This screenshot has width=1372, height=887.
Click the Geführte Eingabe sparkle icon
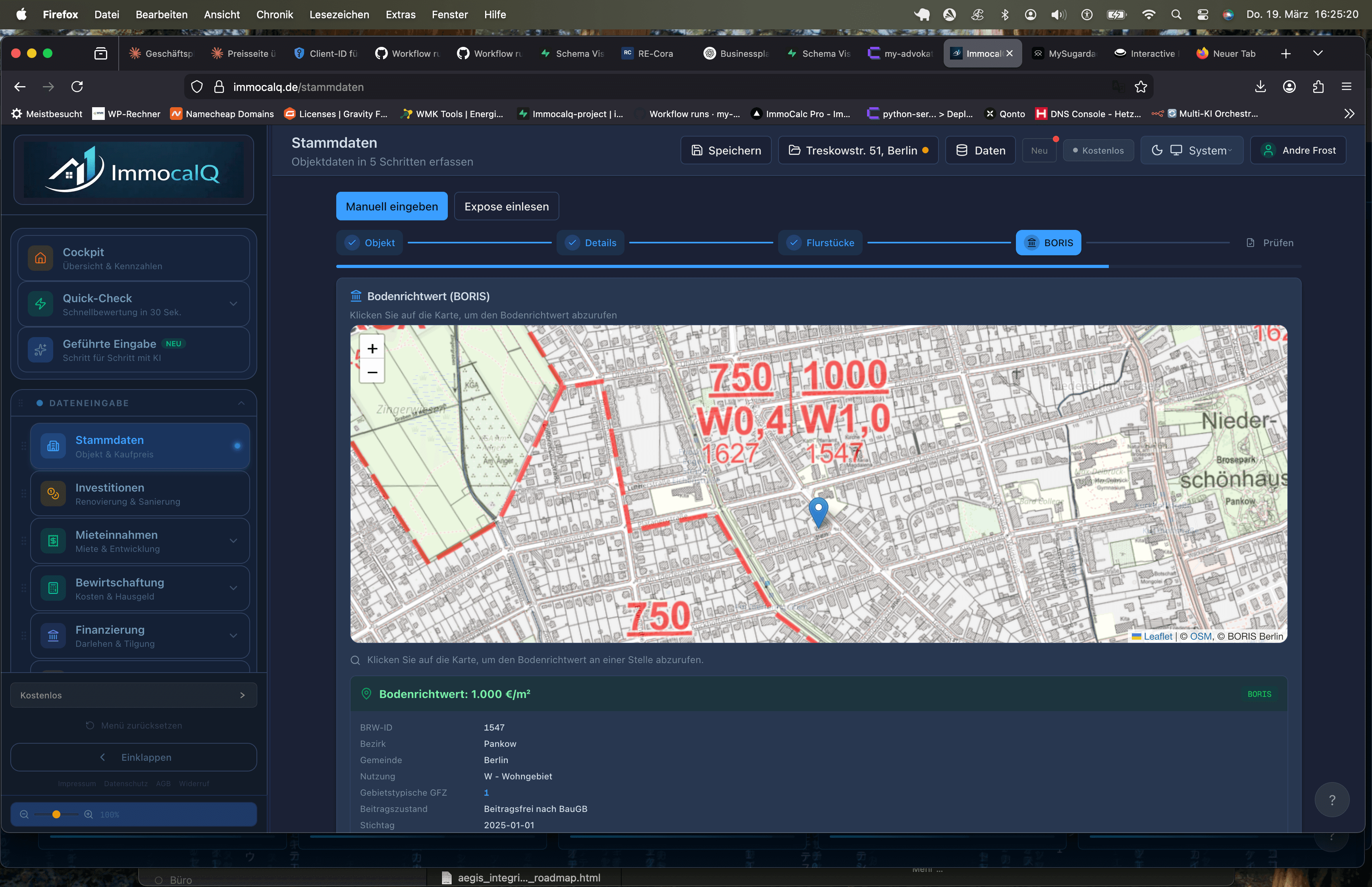pyautogui.click(x=40, y=350)
